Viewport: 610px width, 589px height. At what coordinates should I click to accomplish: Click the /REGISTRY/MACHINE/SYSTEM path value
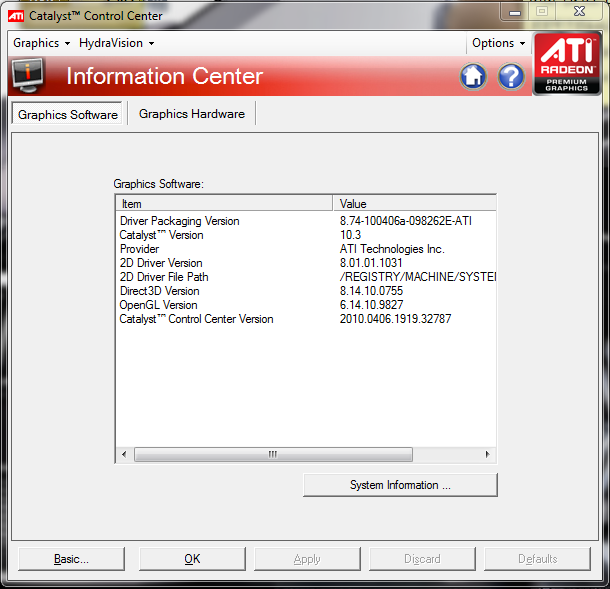pos(418,277)
